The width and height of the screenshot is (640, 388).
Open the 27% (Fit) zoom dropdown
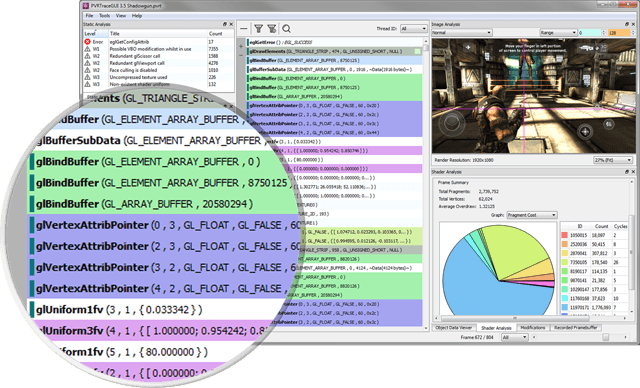click(613, 160)
